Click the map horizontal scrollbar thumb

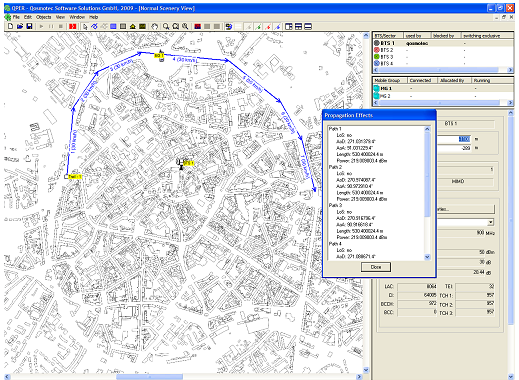pos(149,377)
